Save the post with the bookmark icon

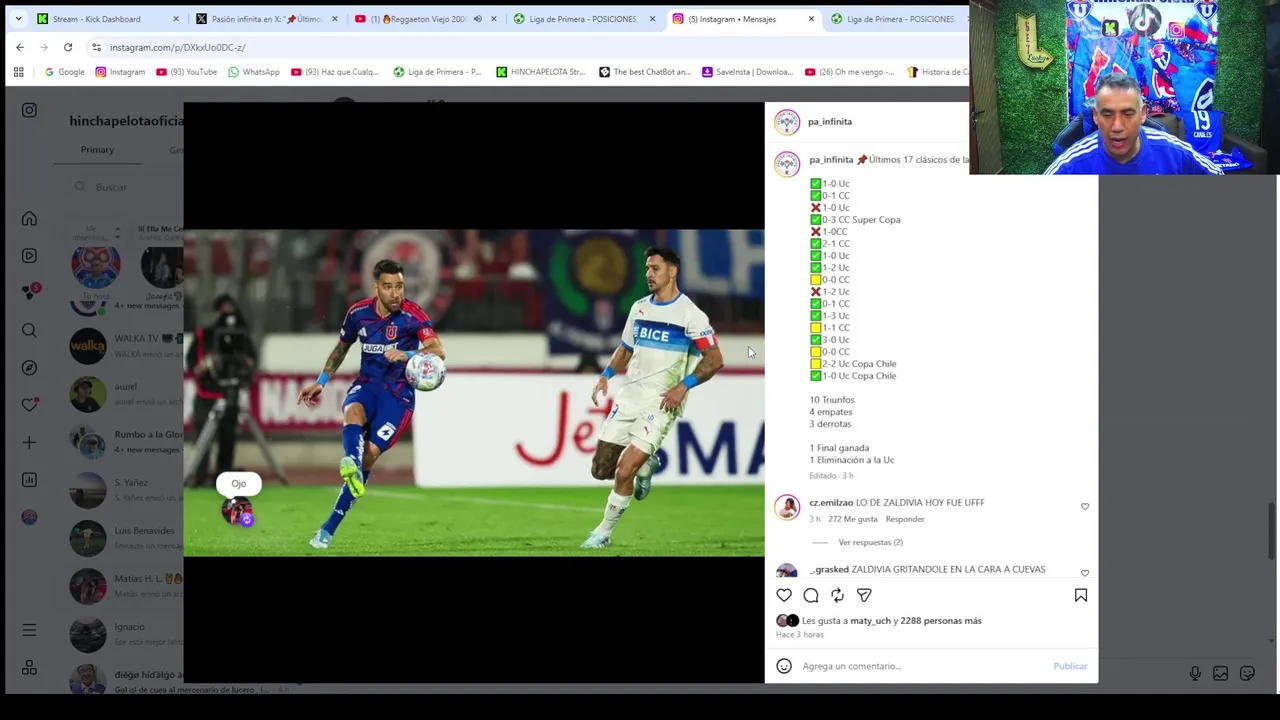pyautogui.click(x=1081, y=595)
